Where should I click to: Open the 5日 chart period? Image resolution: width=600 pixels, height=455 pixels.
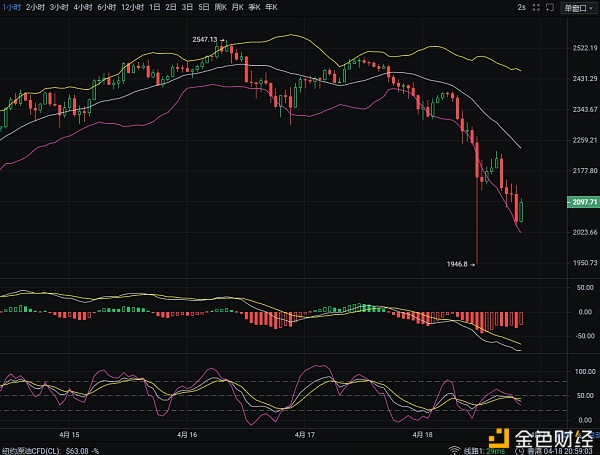(x=204, y=7)
